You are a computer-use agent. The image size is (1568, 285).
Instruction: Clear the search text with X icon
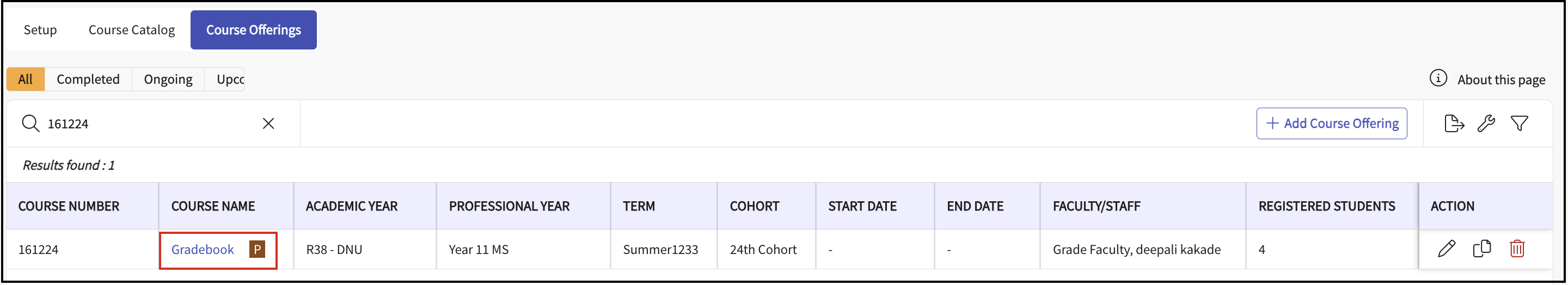268,123
